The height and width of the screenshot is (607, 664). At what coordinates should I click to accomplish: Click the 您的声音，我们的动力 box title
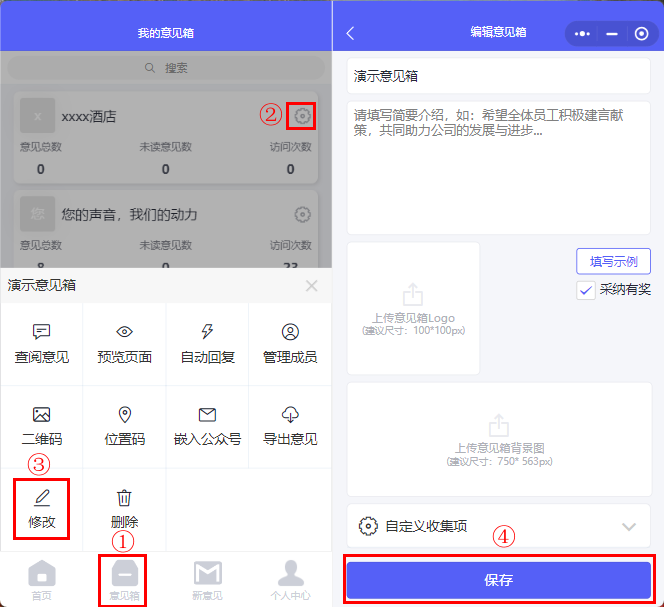click(x=130, y=215)
